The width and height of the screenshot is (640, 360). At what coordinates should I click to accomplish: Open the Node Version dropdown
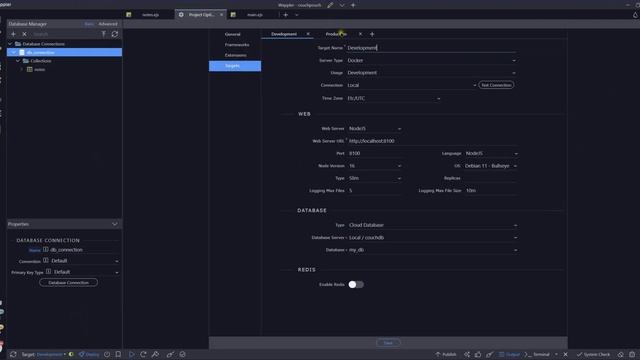coord(375,166)
